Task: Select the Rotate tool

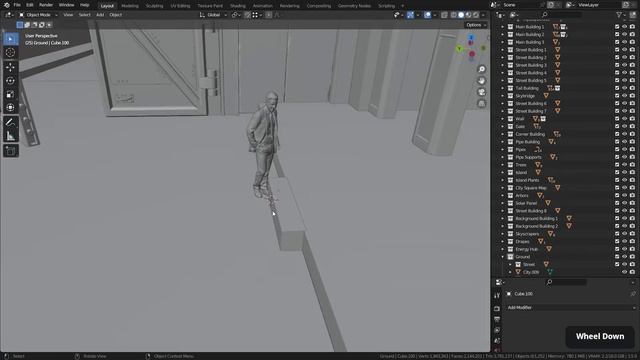Action: pyautogui.click(x=11, y=81)
